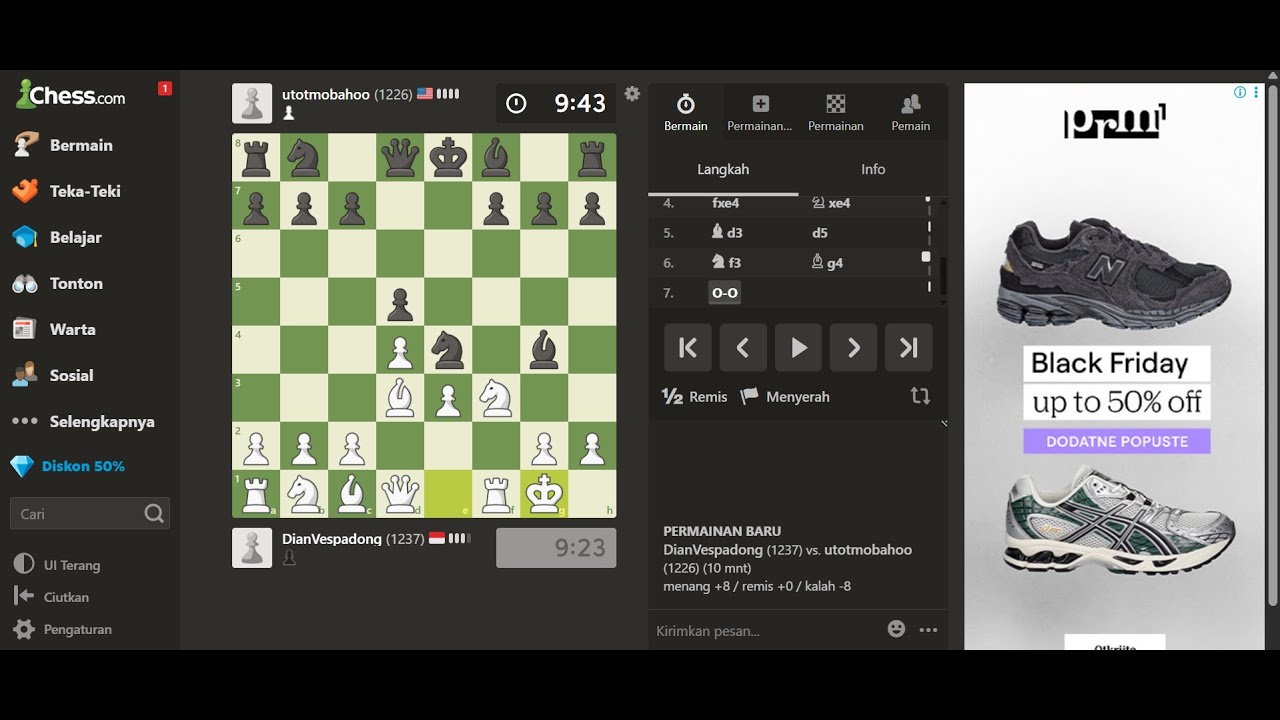Click DODATNE POPUSTE ad button
This screenshot has width=1280, height=720.
coord(1117,441)
